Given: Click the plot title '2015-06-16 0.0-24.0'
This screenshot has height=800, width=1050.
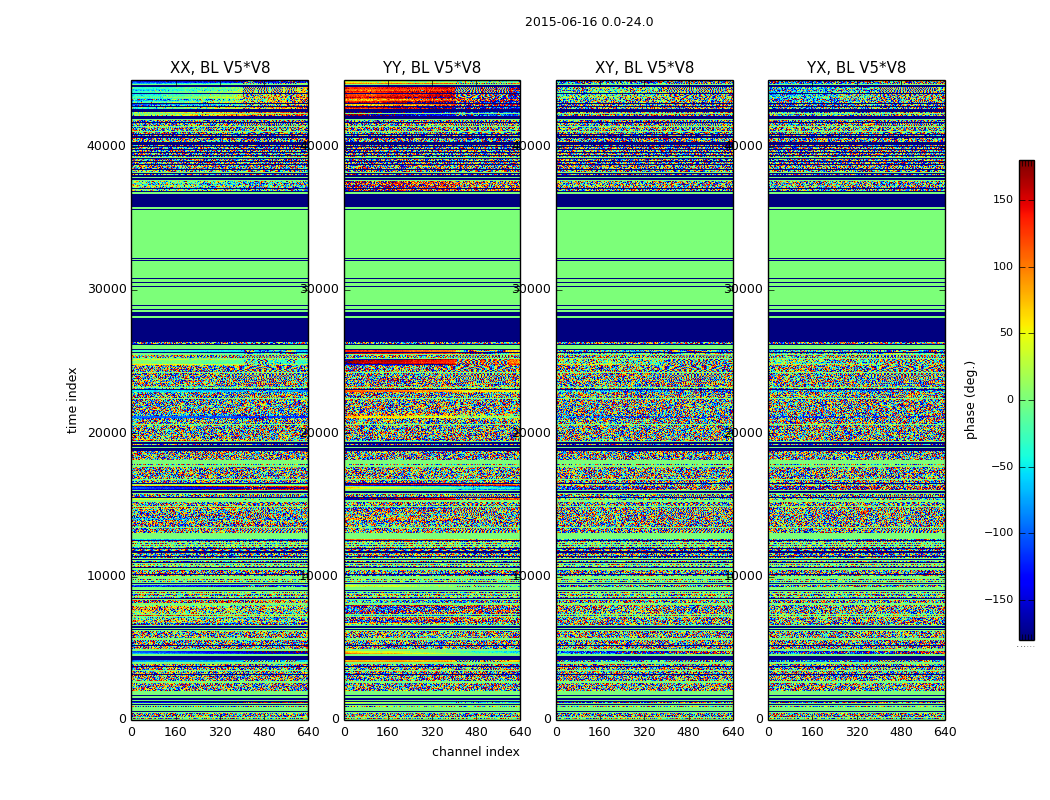Looking at the screenshot, I should click(589, 22).
